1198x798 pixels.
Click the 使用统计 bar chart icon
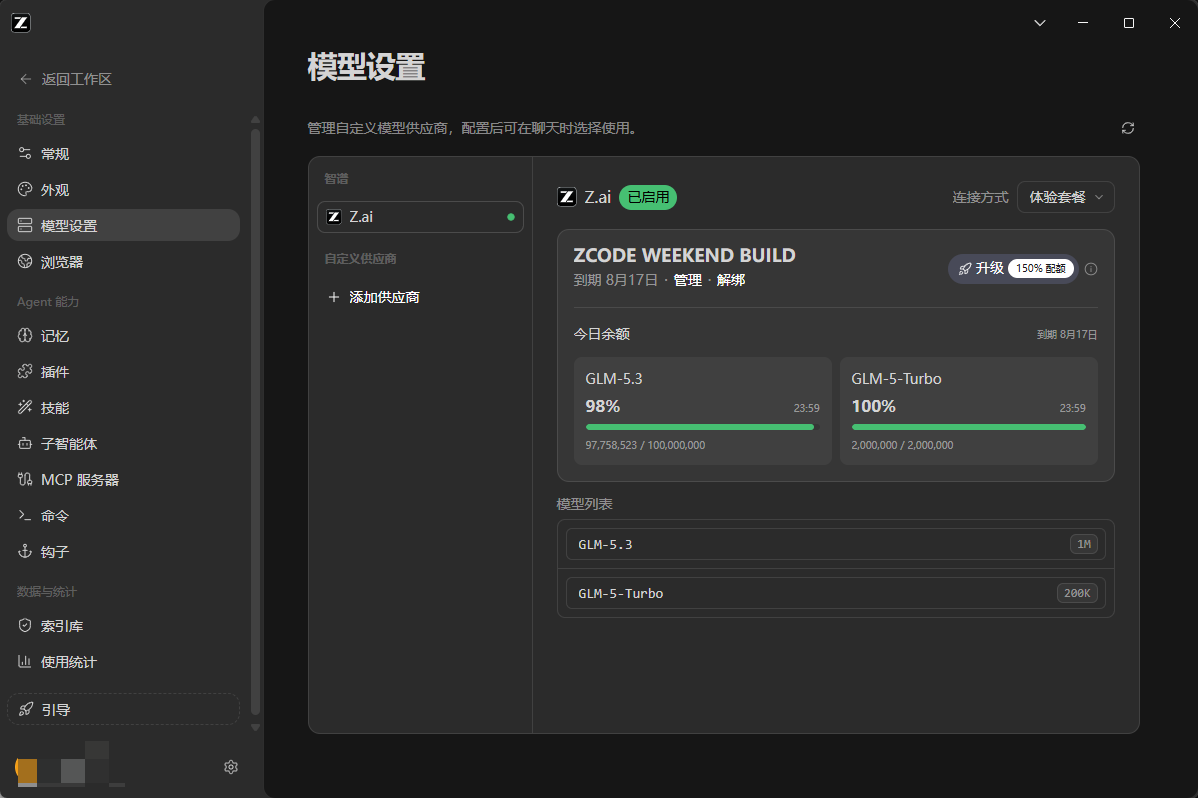coord(25,661)
